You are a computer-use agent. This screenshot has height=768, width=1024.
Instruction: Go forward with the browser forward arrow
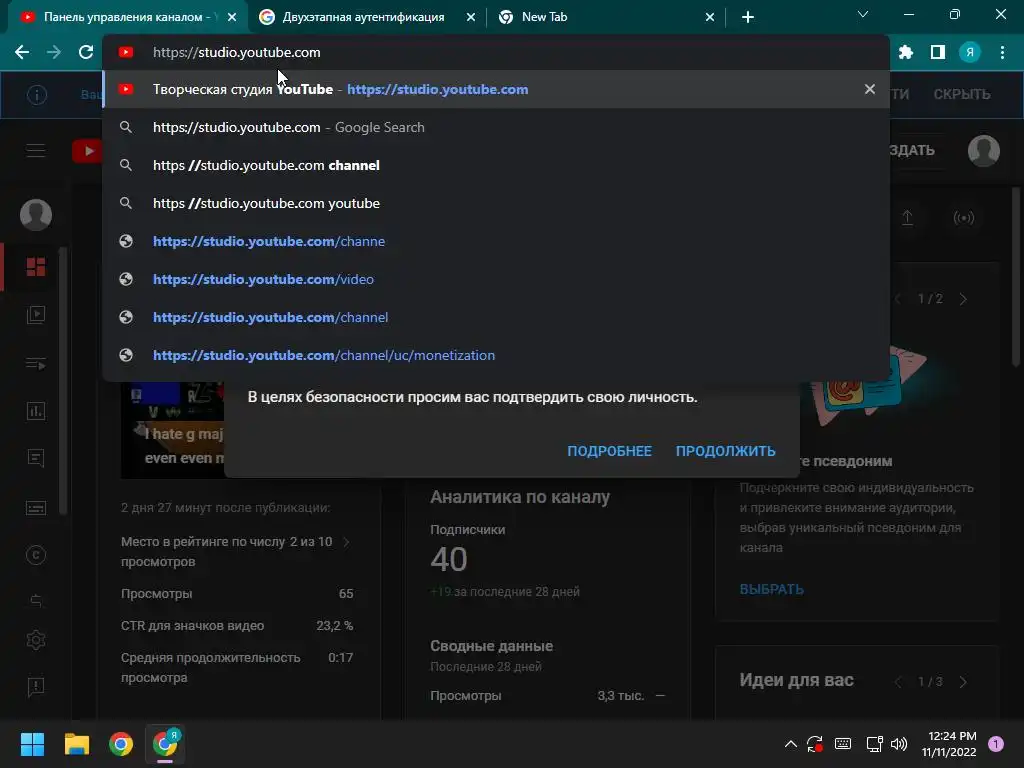click(x=54, y=52)
